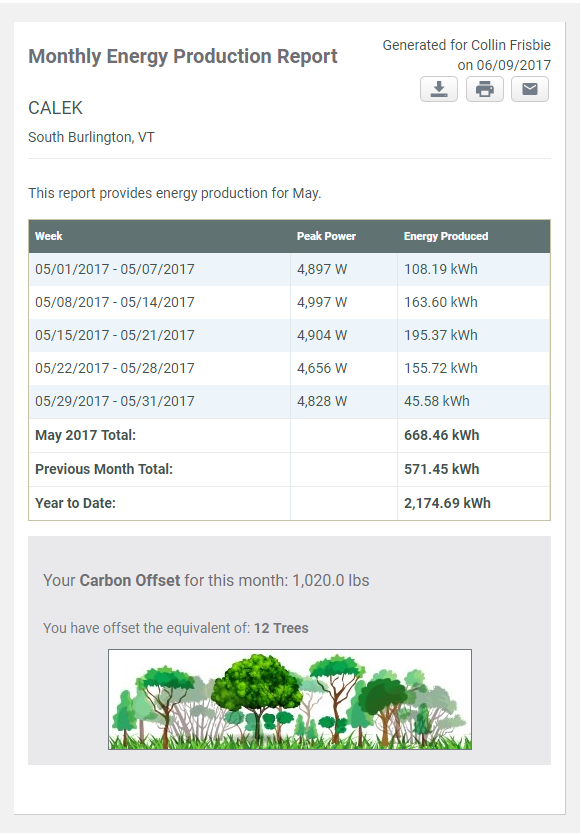Click the forest trees illustration
This screenshot has height=834, width=581.
coord(290,699)
